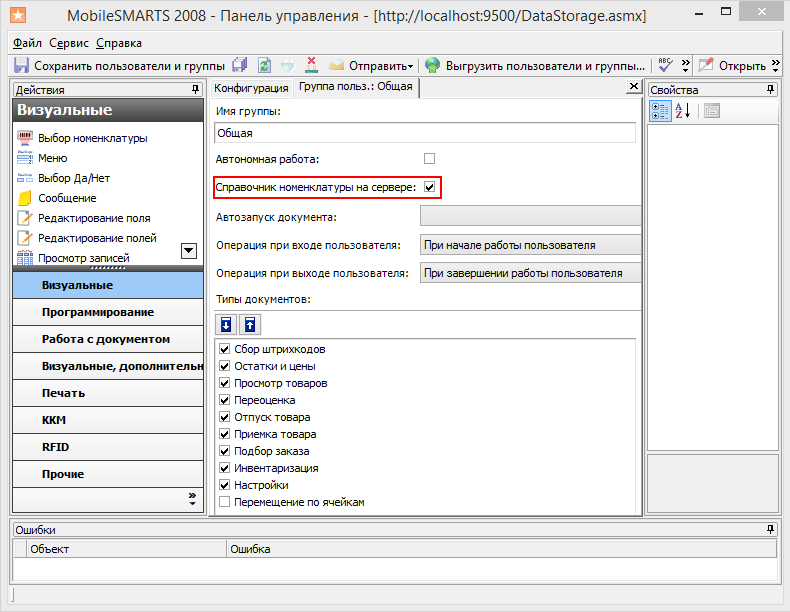Open Визуальные action group

108,285
